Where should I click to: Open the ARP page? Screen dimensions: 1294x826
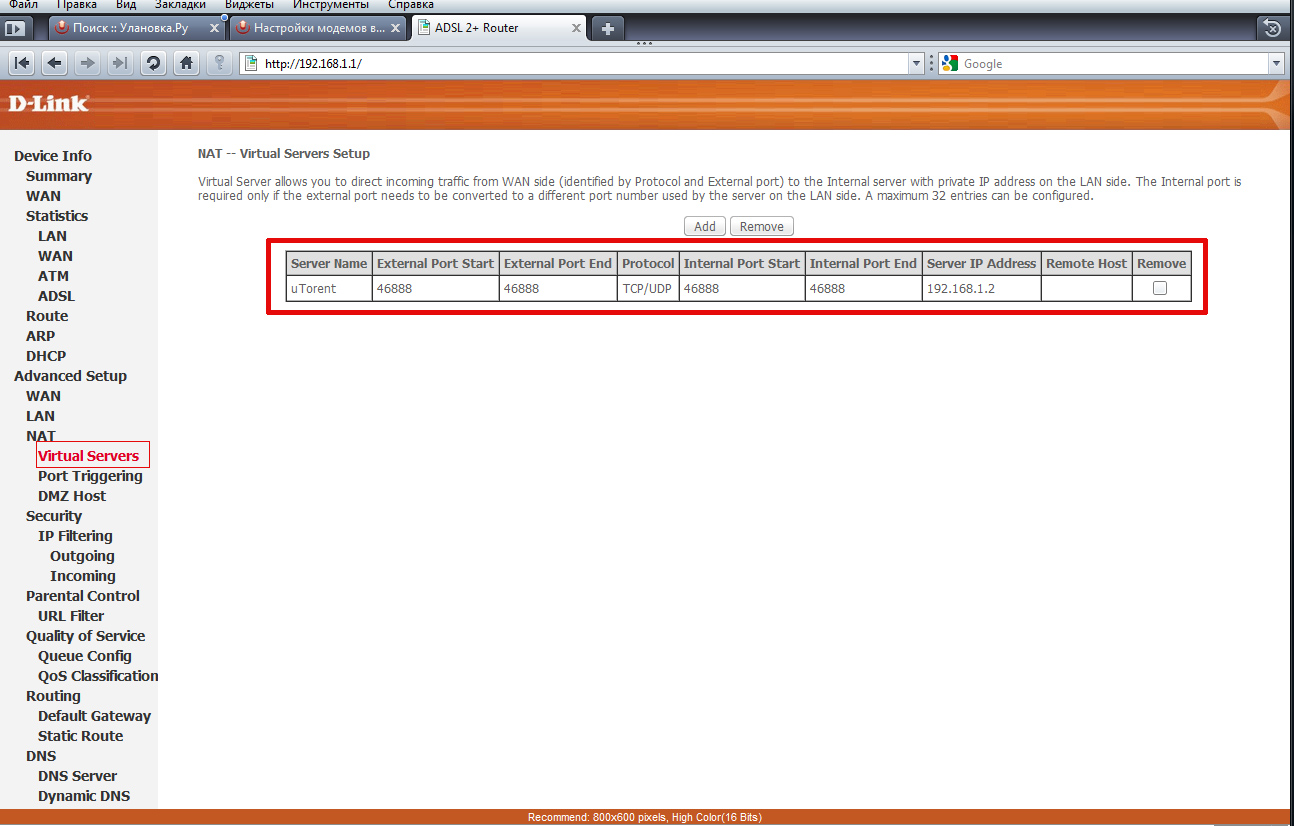(x=41, y=336)
